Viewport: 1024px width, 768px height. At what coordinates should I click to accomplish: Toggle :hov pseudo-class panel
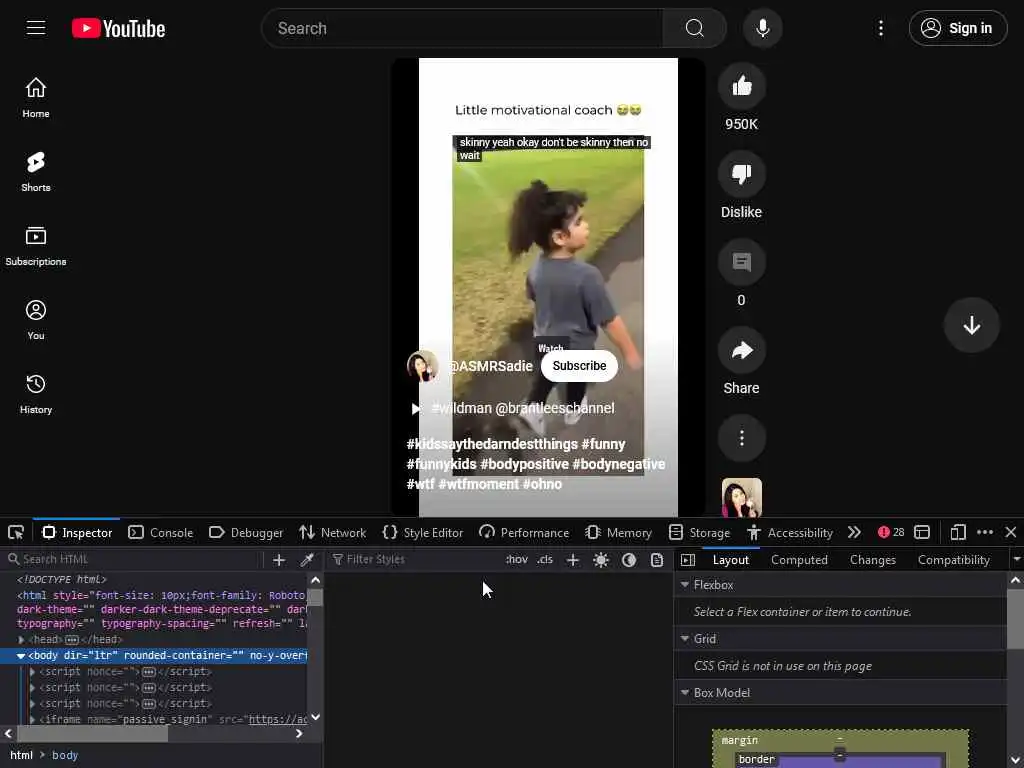tap(517, 560)
